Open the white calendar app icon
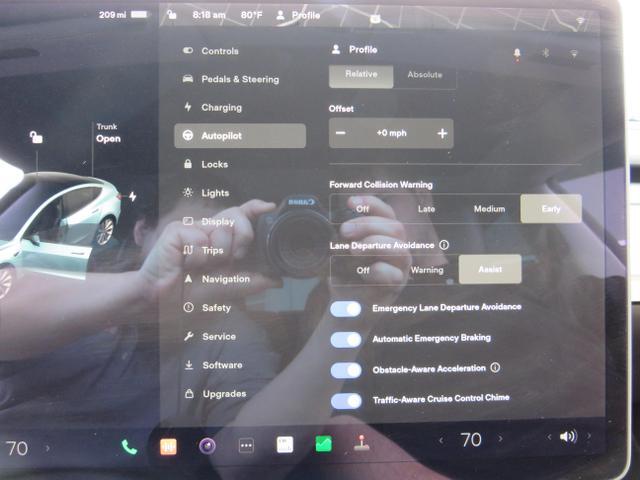The width and height of the screenshot is (640, 480). tap(285, 444)
